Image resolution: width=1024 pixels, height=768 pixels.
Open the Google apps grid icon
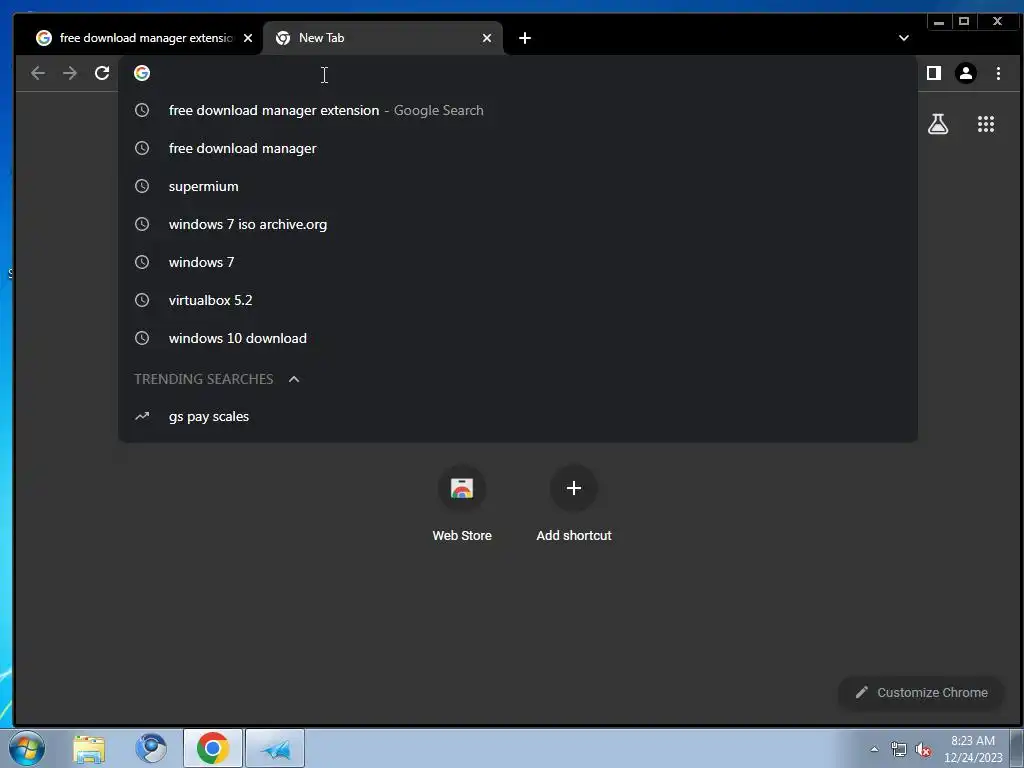pos(985,124)
